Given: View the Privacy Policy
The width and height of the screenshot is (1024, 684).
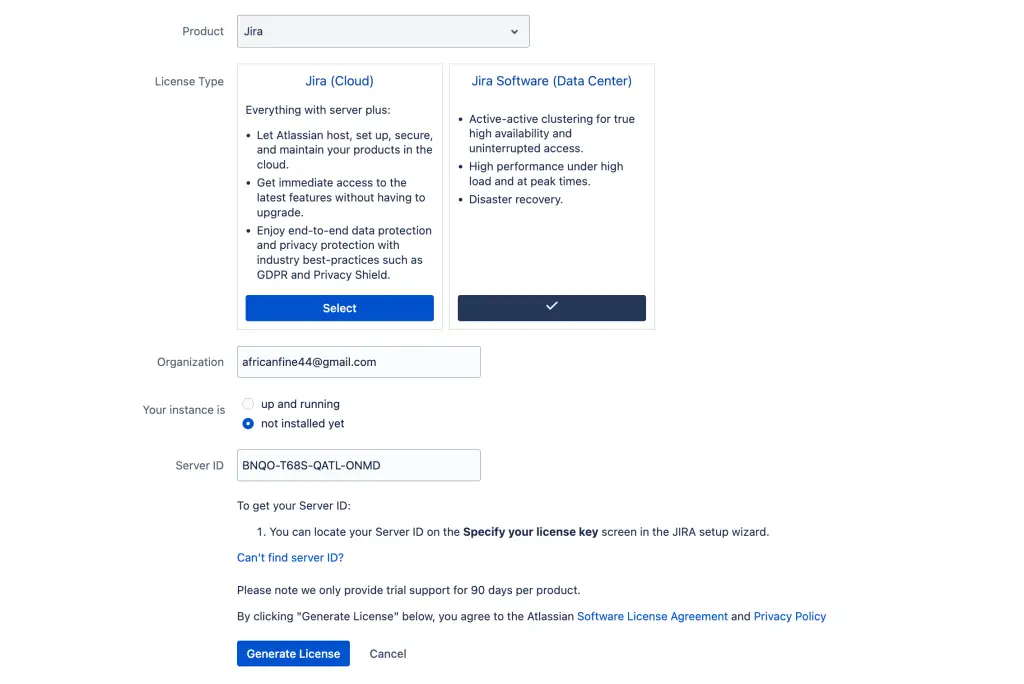Looking at the screenshot, I should [x=790, y=616].
